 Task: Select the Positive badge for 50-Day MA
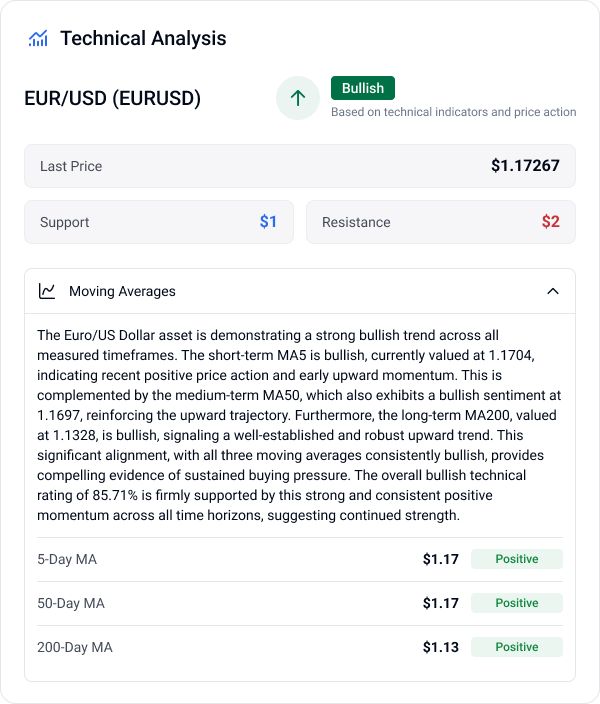click(517, 603)
